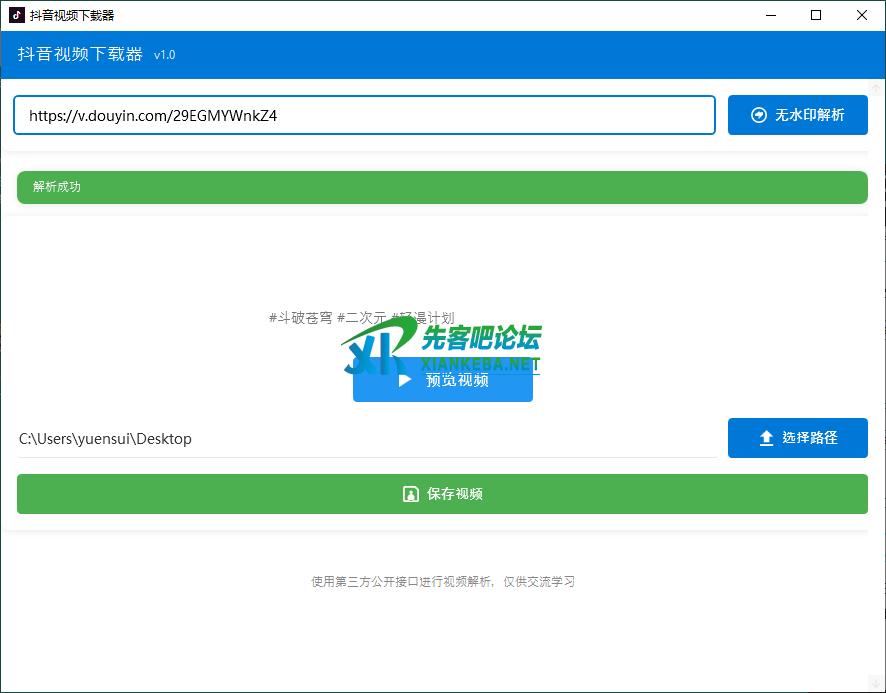This screenshot has width=886, height=693.
Task: Click the green 解析成功 status banner
Action: [x=442, y=187]
